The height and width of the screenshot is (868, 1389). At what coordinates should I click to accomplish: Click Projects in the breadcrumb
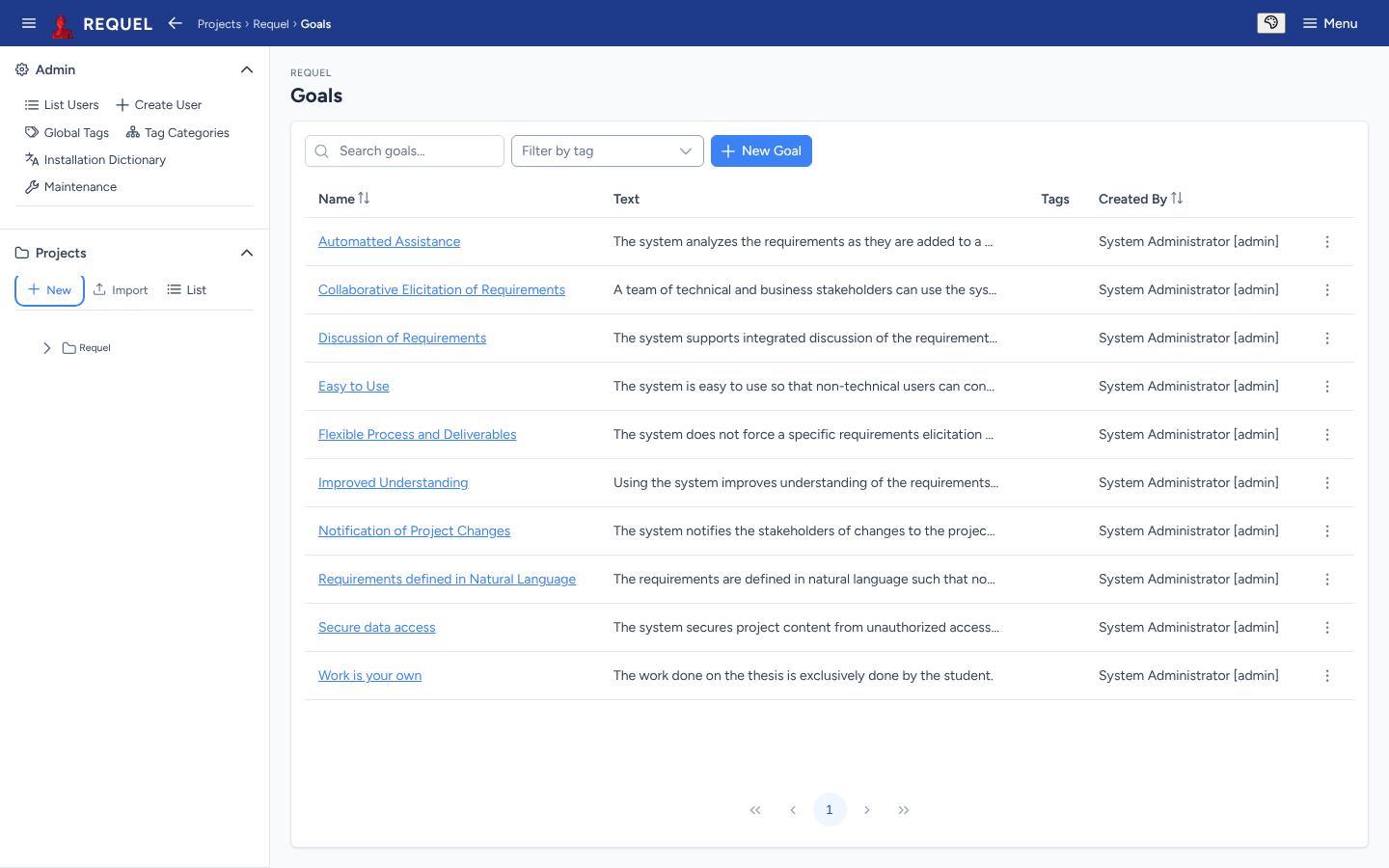click(219, 24)
